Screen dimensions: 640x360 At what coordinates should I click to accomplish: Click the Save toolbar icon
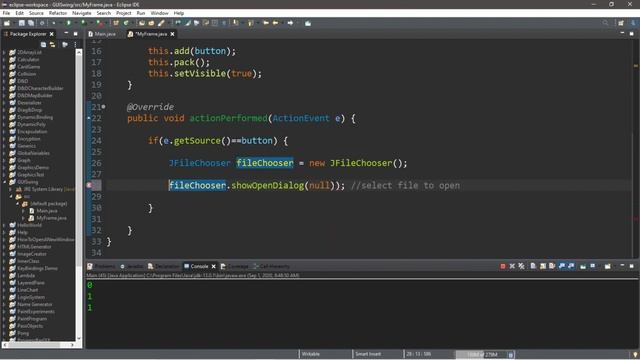pyautogui.click(x=22, y=23)
